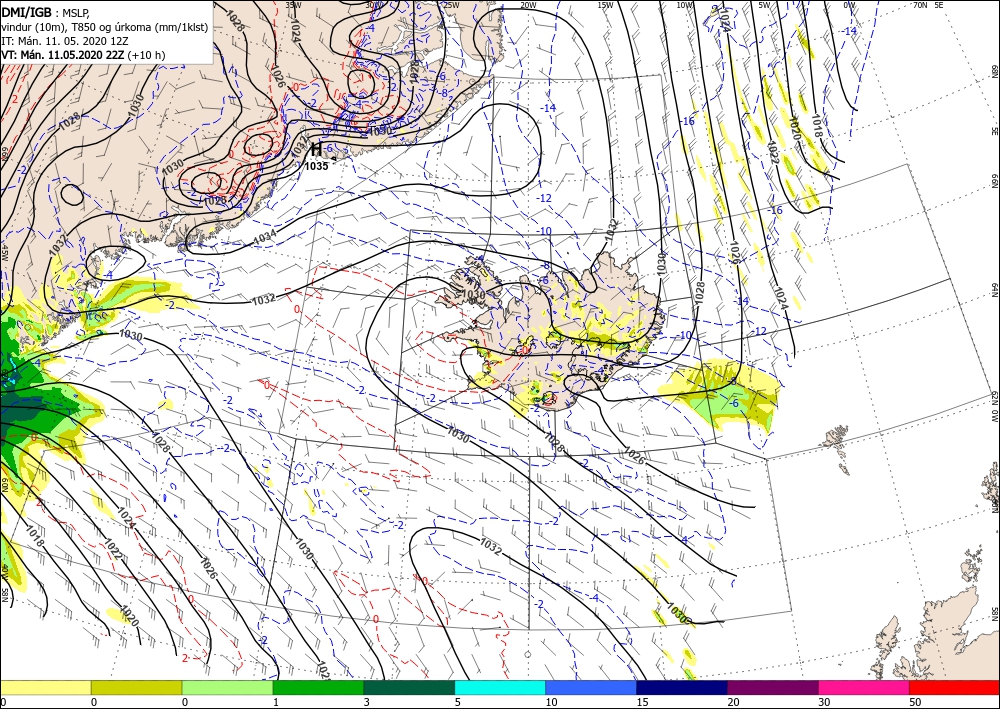The height and width of the screenshot is (709, 1000).
Task: Click the "1035" pressure value under H
Action: coord(316,166)
